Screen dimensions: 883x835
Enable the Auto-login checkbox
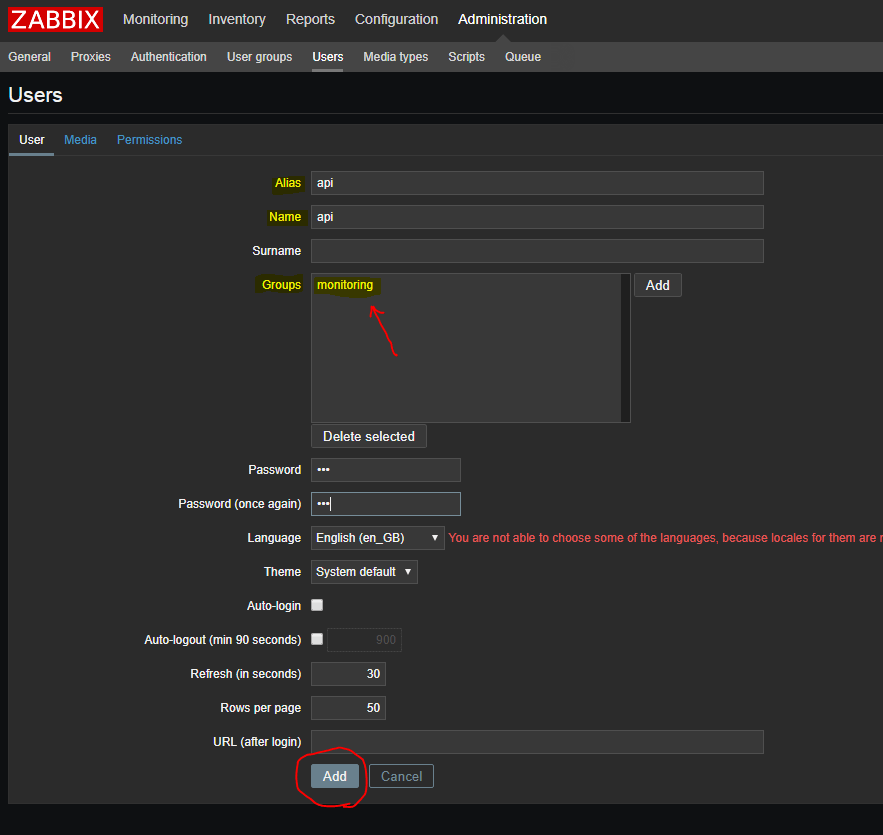(x=317, y=605)
